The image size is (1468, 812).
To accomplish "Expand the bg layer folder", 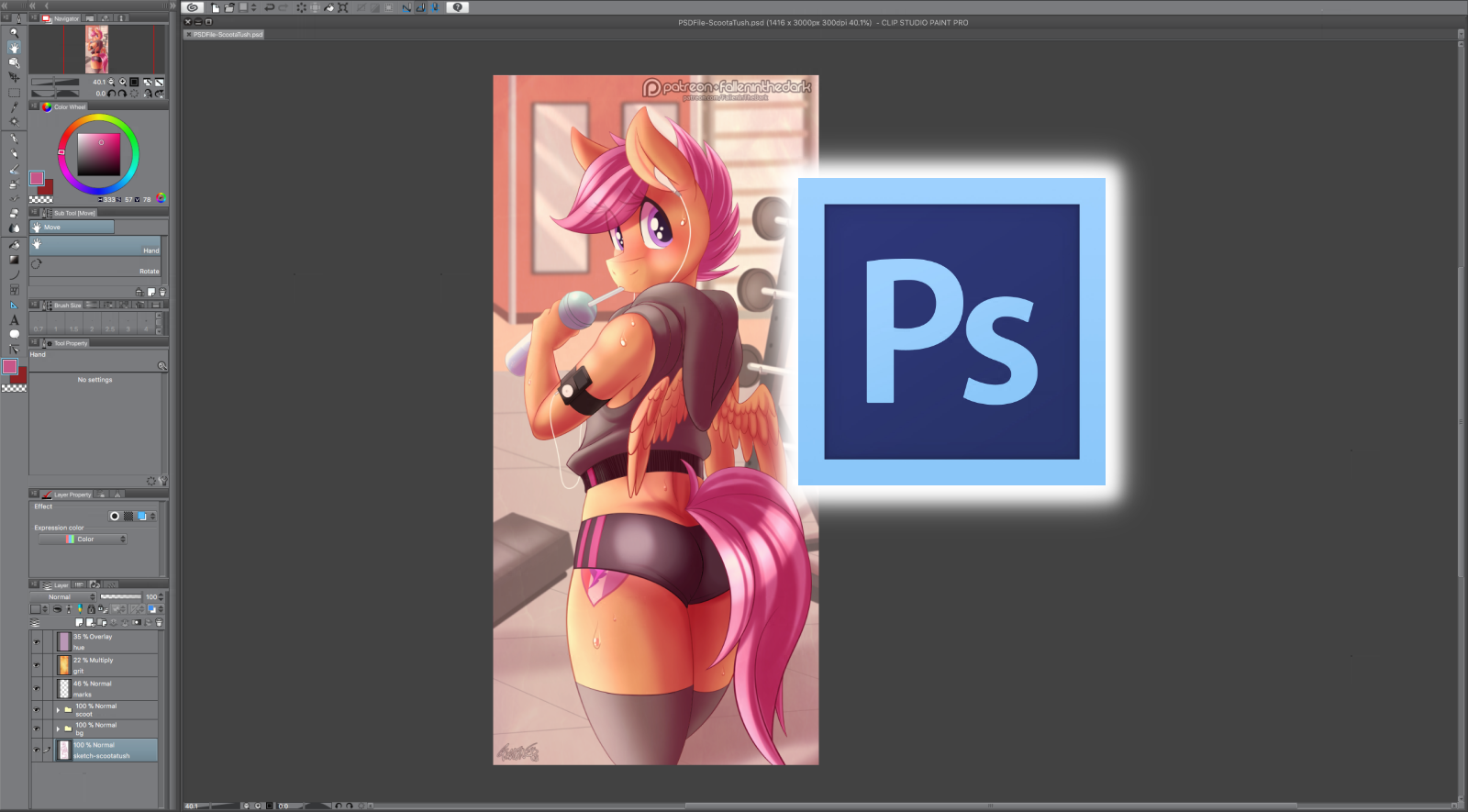I will (58, 729).
